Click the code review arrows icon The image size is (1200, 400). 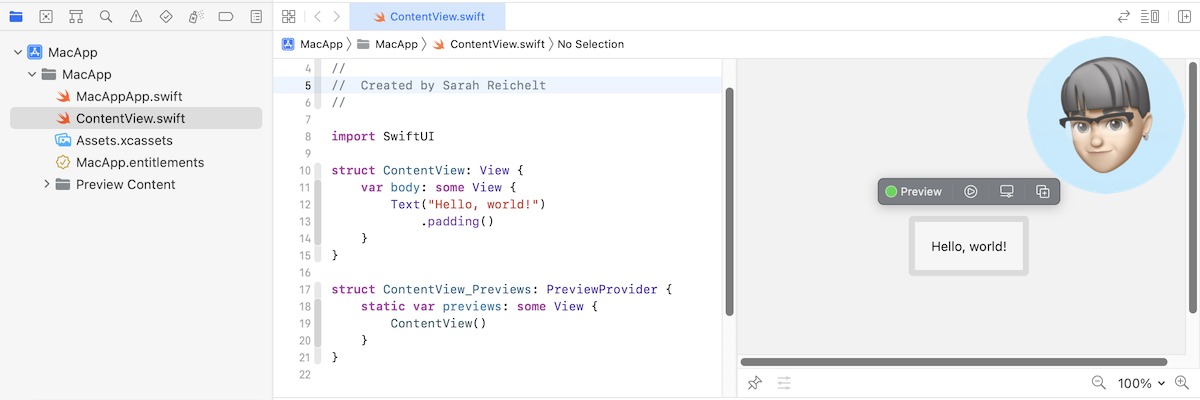coord(1124,17)
